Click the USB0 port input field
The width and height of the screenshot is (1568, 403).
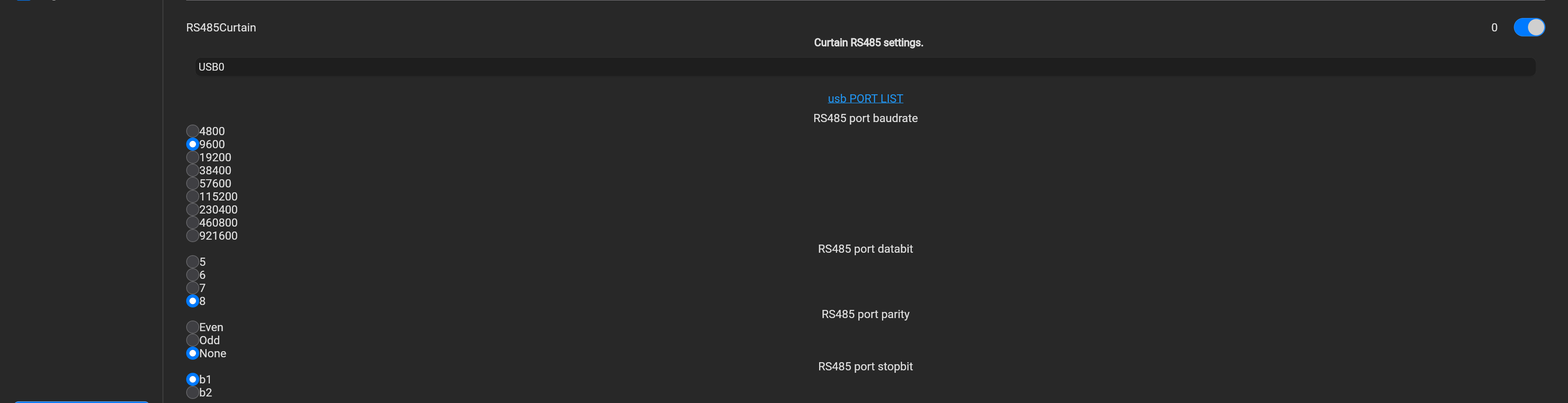tap(864, 67)
